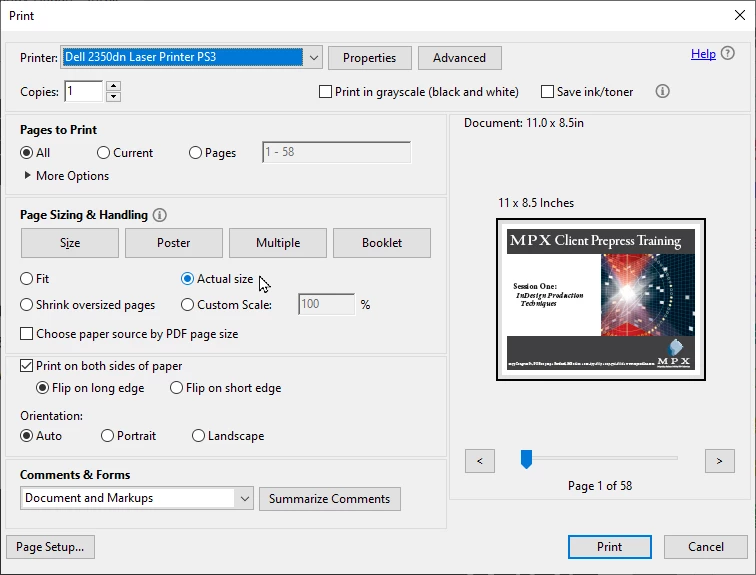Close the Print dialog with X
Viewport: 756px width, 575px height.
coord(740,15)
